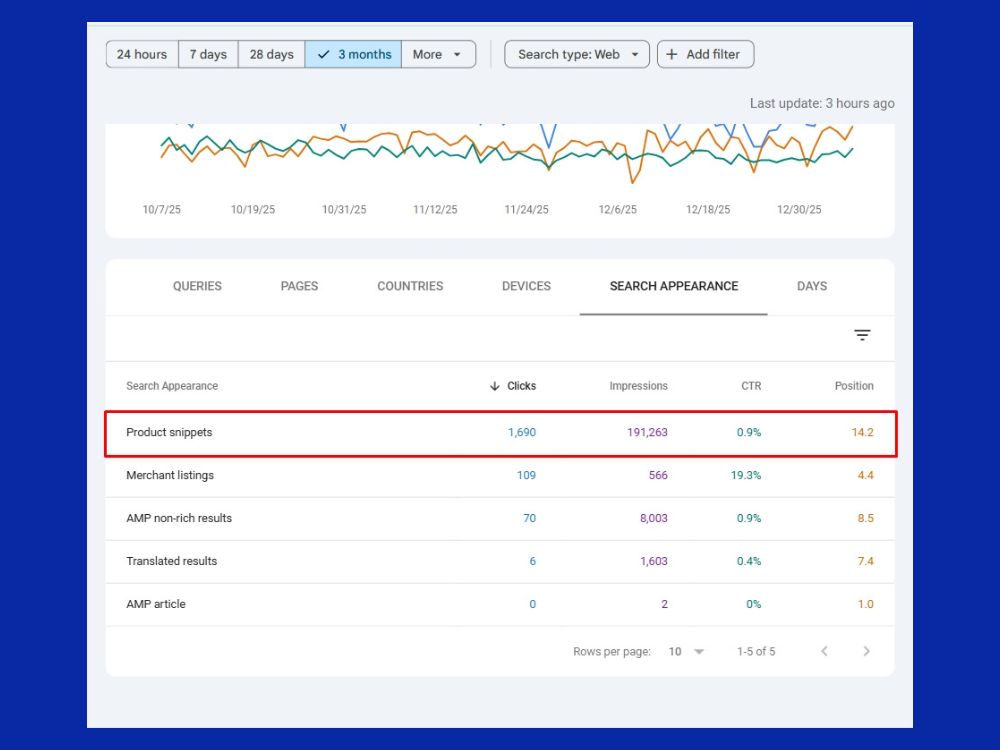Click the 10/19/25 chart date label
Image resolution: width=1000 pixels, height=750 pixels.
[253, 209]
